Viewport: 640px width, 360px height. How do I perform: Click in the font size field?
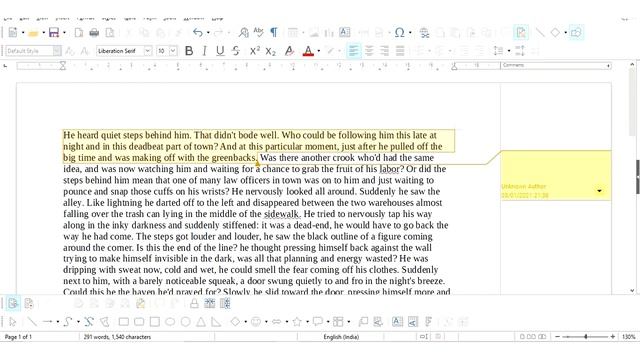162,51
